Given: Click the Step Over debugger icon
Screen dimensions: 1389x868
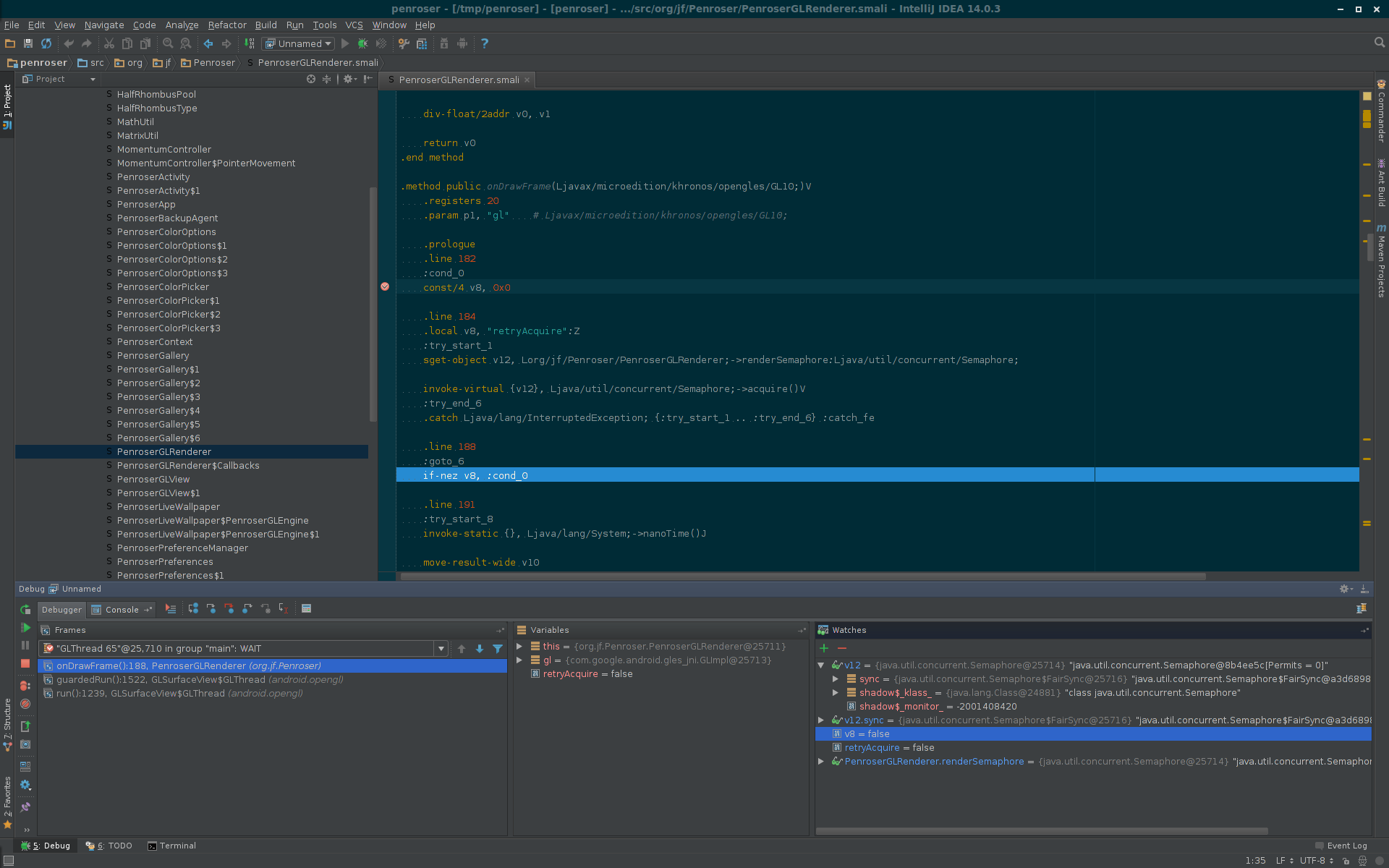Looking at the screenshot, I should coord(193,609).
